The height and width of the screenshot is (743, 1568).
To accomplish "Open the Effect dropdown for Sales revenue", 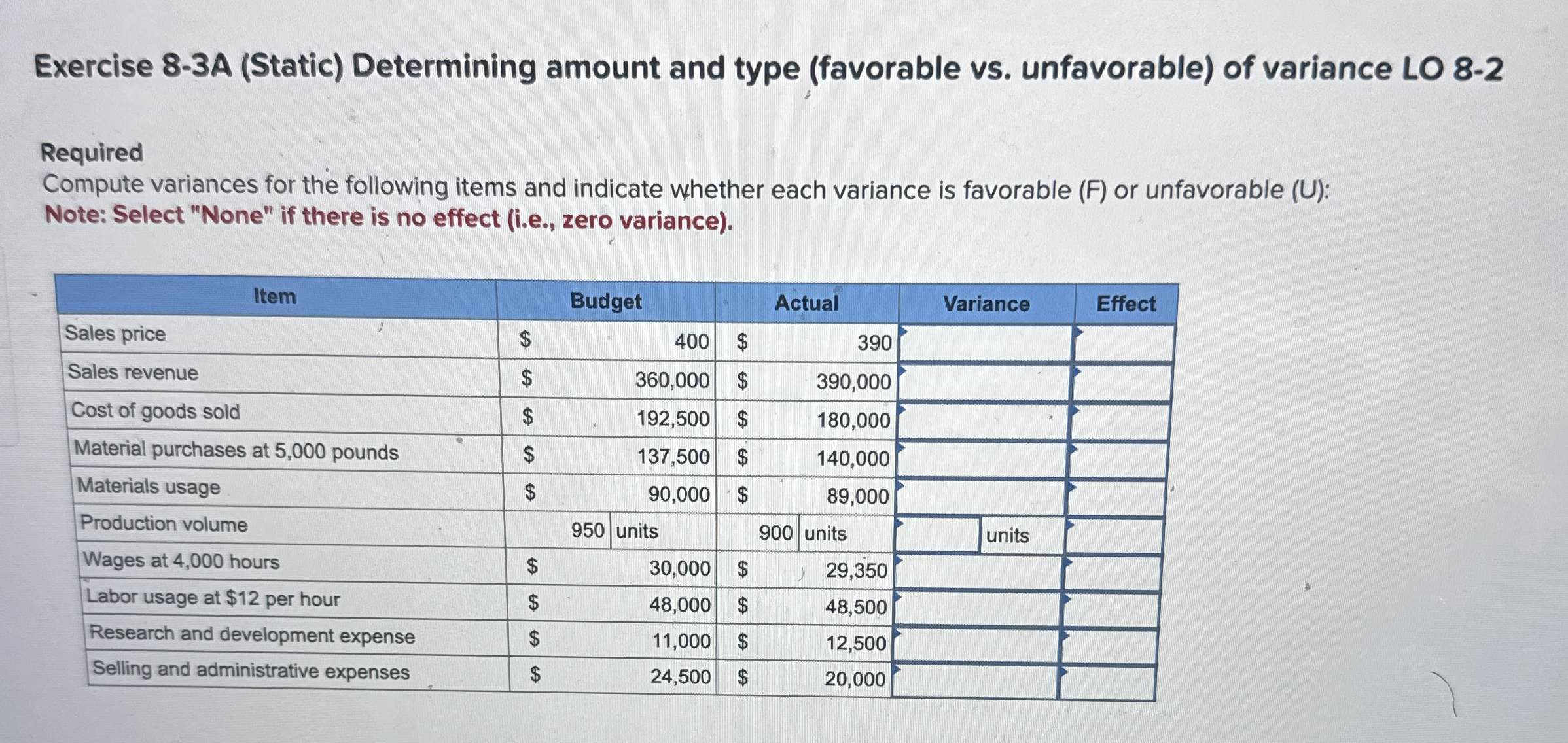I will coord(1122,379).
